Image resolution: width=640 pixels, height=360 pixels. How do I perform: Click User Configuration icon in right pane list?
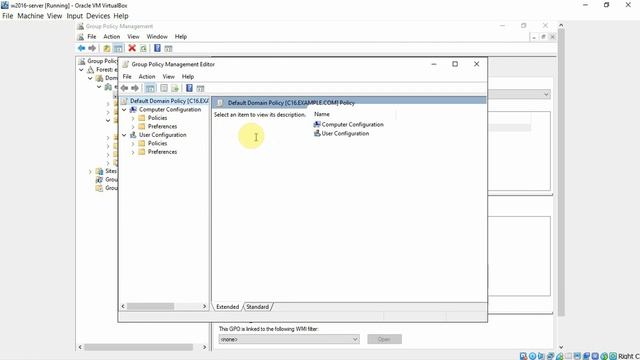pos(317,133)
